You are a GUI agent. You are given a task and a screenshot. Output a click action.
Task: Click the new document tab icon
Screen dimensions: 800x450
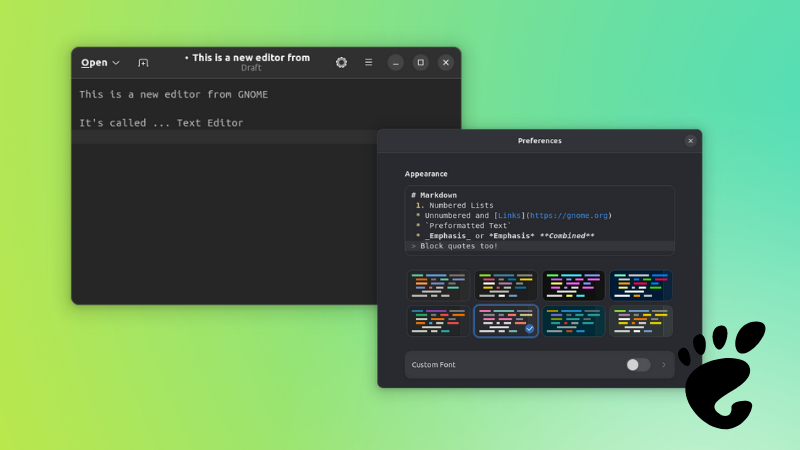click(x=143, y=63)
